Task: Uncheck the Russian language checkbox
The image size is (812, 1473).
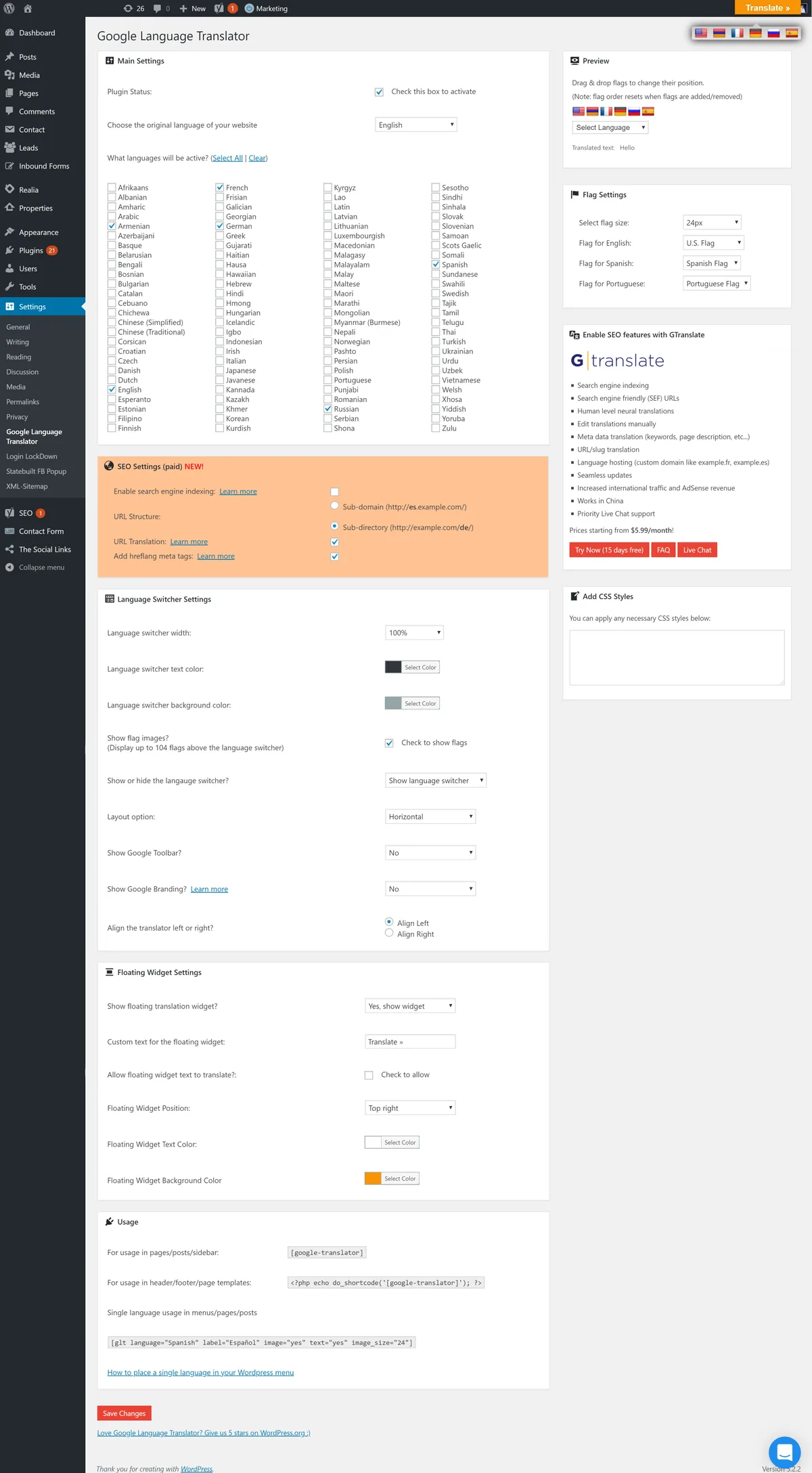Action: click(328, 409)
